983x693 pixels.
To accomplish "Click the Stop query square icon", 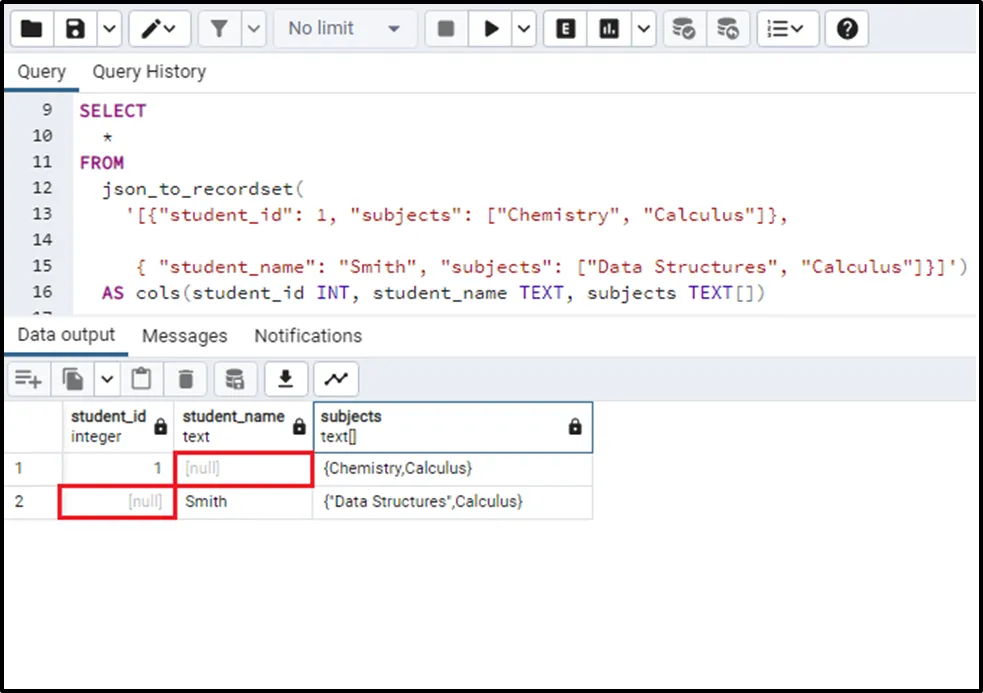I will tap(446, 29).
